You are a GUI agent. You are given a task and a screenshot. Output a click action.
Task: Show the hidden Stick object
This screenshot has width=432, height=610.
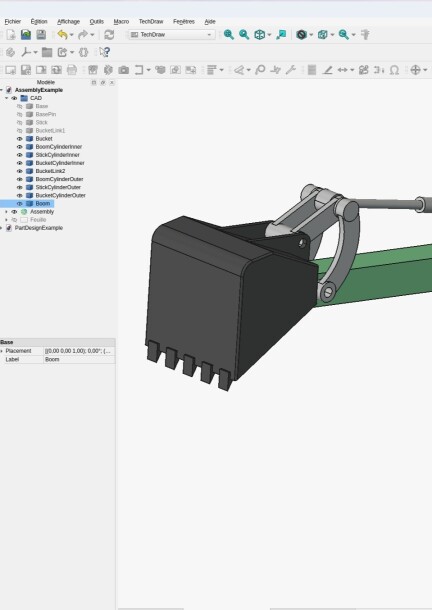pos(19,123)
